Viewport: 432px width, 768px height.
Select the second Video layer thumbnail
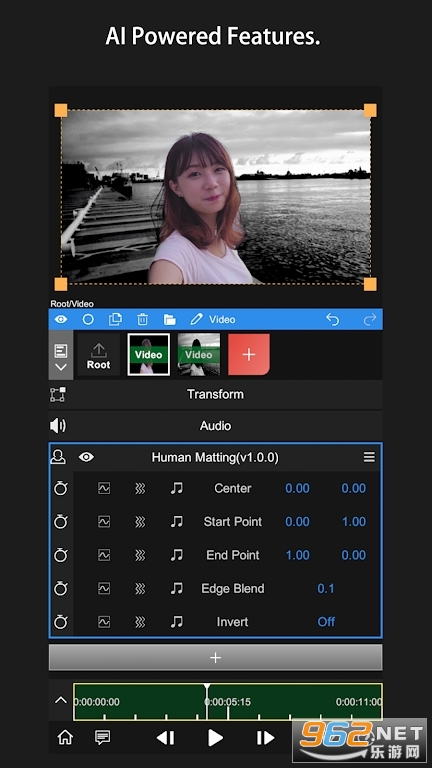[x=198, y=355]
